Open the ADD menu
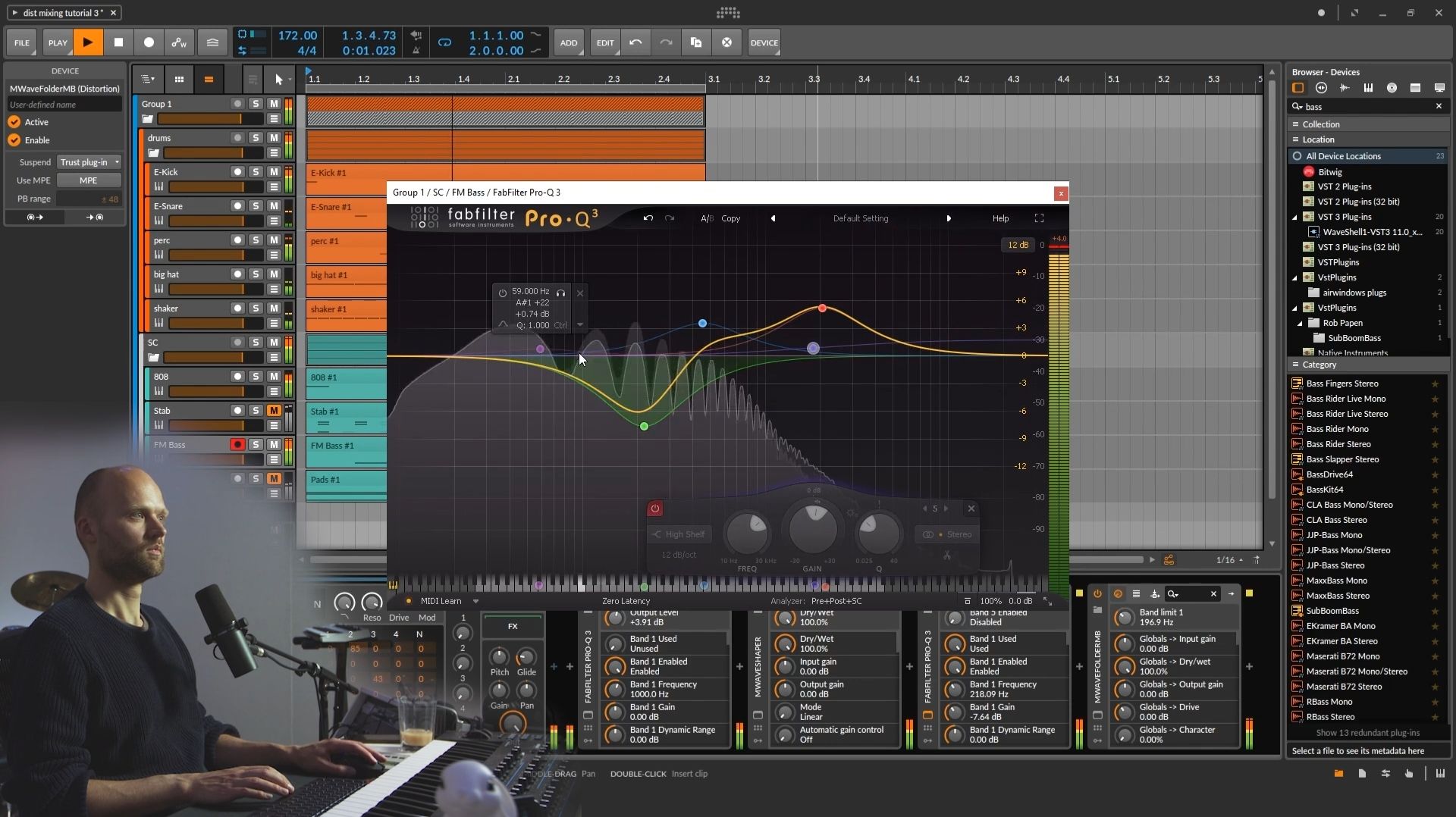1456x817 pixels. (x=569, y=42)
